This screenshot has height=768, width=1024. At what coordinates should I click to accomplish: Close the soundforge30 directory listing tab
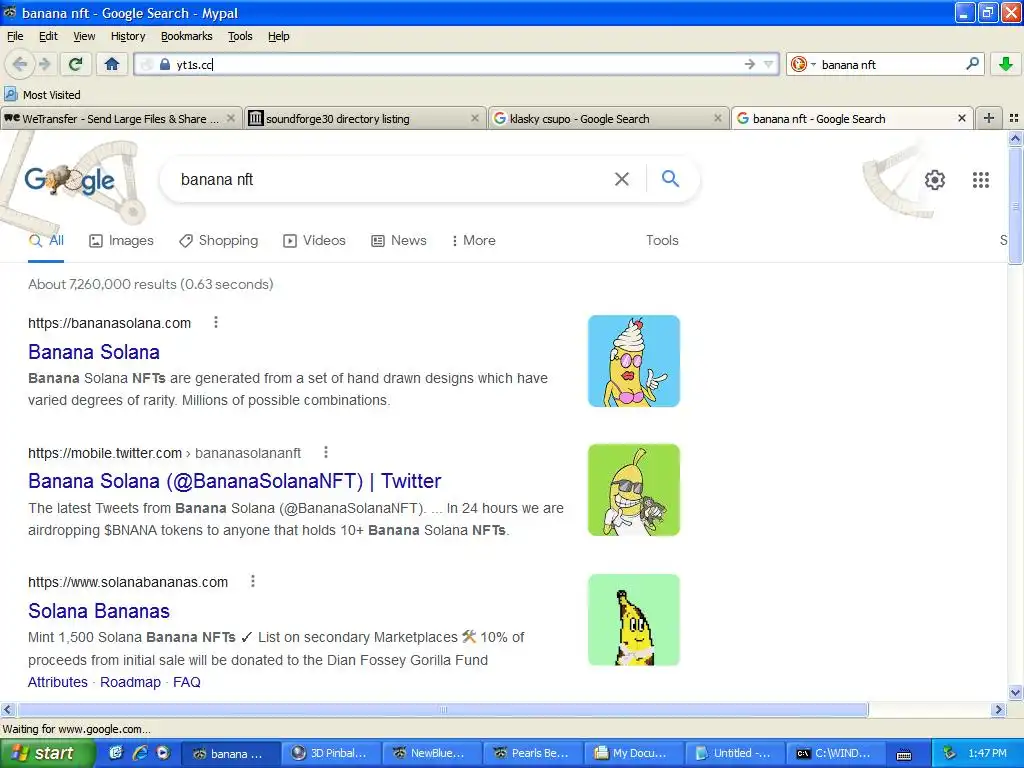tap(475, 118)
